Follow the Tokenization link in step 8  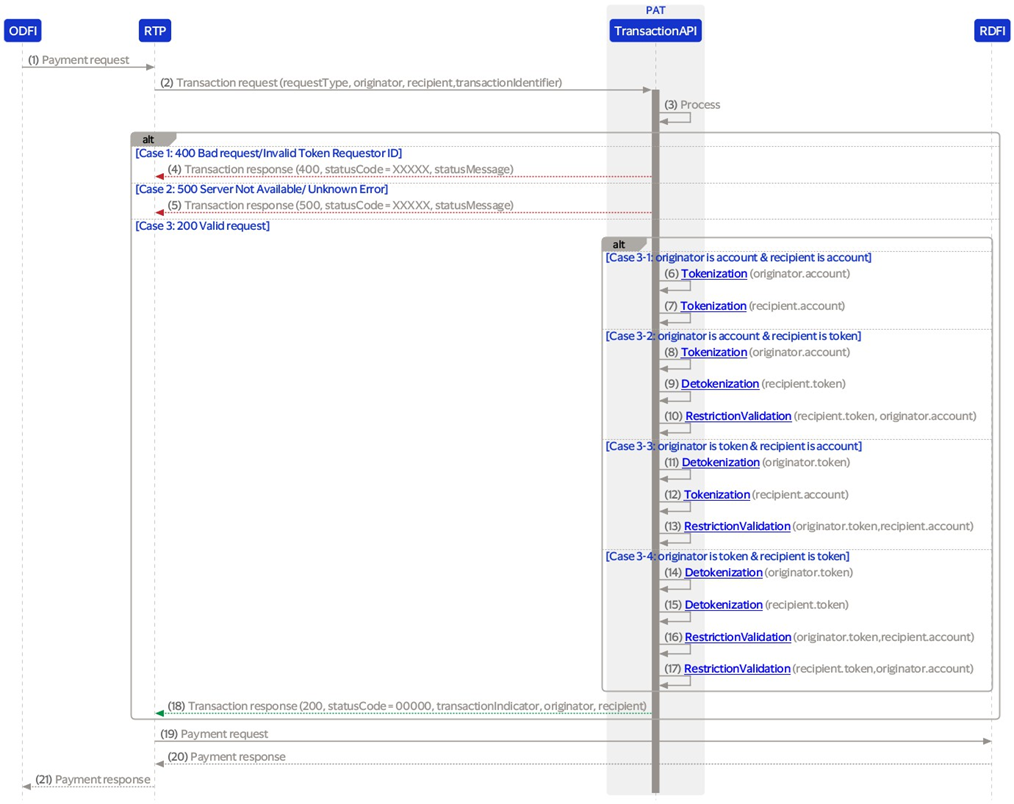(x=714, y=352)
